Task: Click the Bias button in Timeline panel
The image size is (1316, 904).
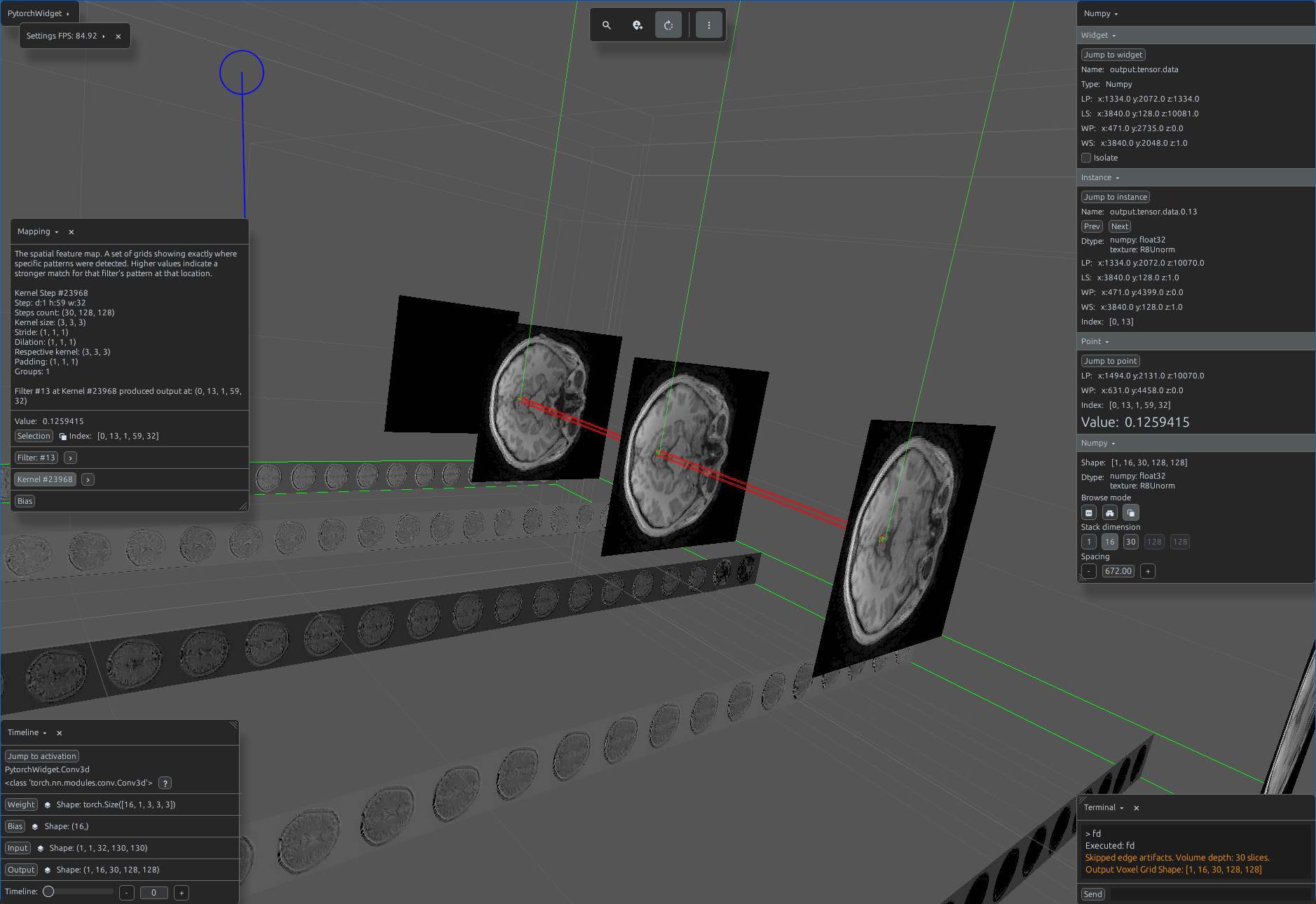Action: 15,827
